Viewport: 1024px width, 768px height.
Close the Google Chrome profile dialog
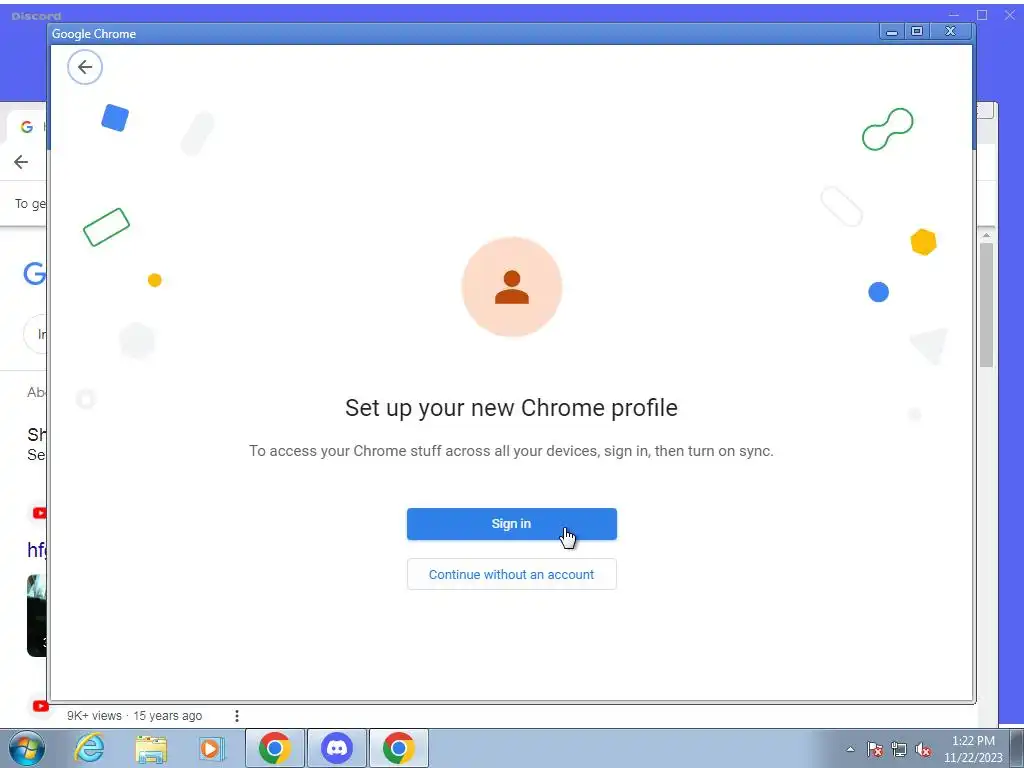(951, 31)
